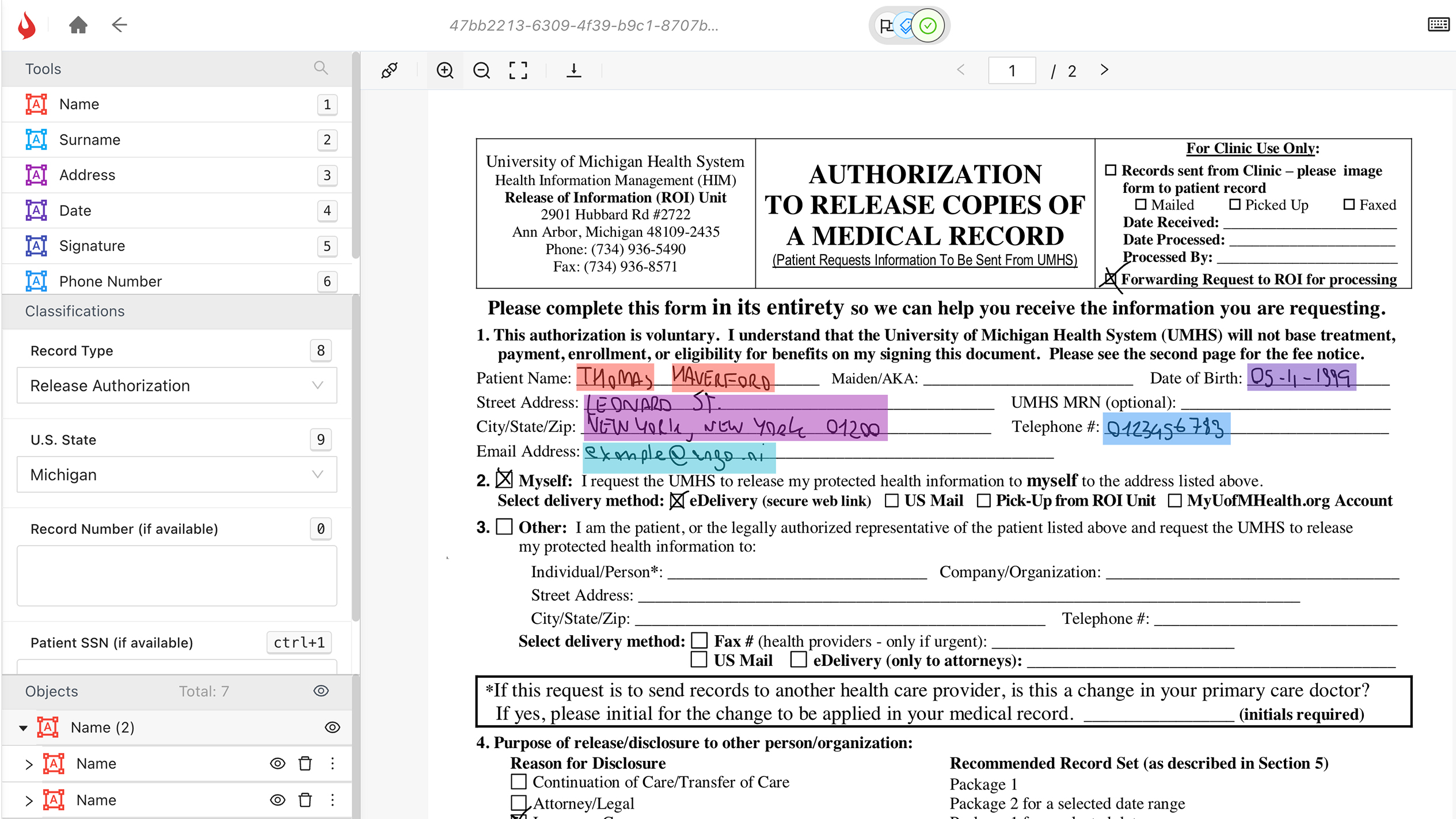Toggle visibility of Name (2) group

[332, 727]
